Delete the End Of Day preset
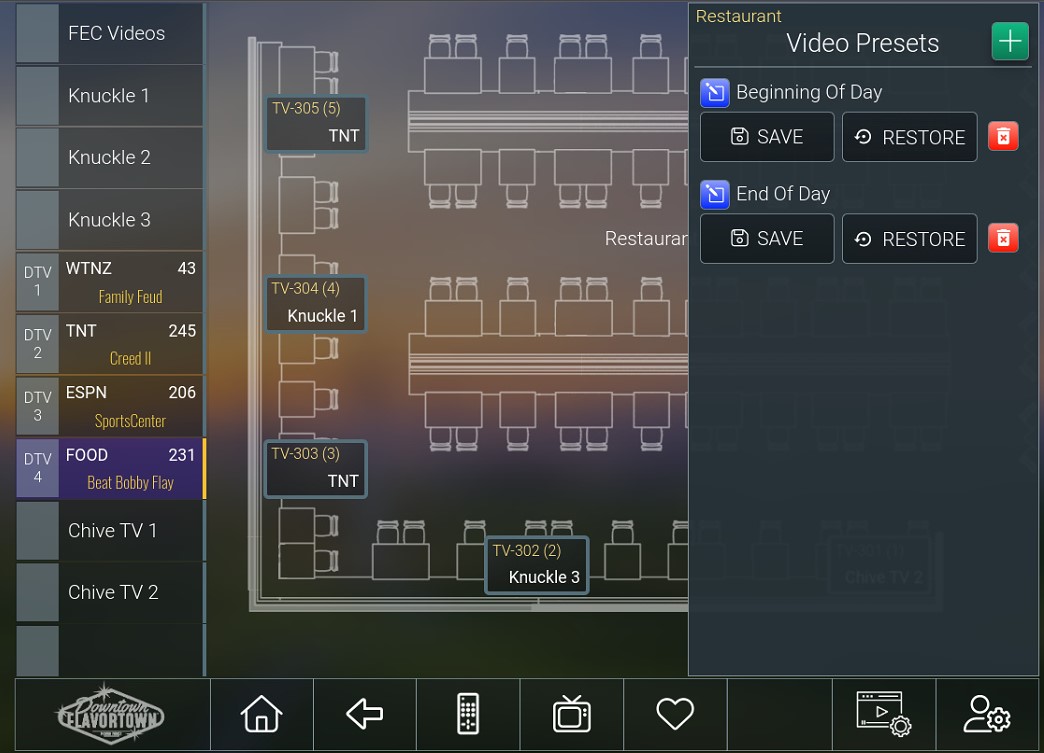 [x=1003, y=238]
